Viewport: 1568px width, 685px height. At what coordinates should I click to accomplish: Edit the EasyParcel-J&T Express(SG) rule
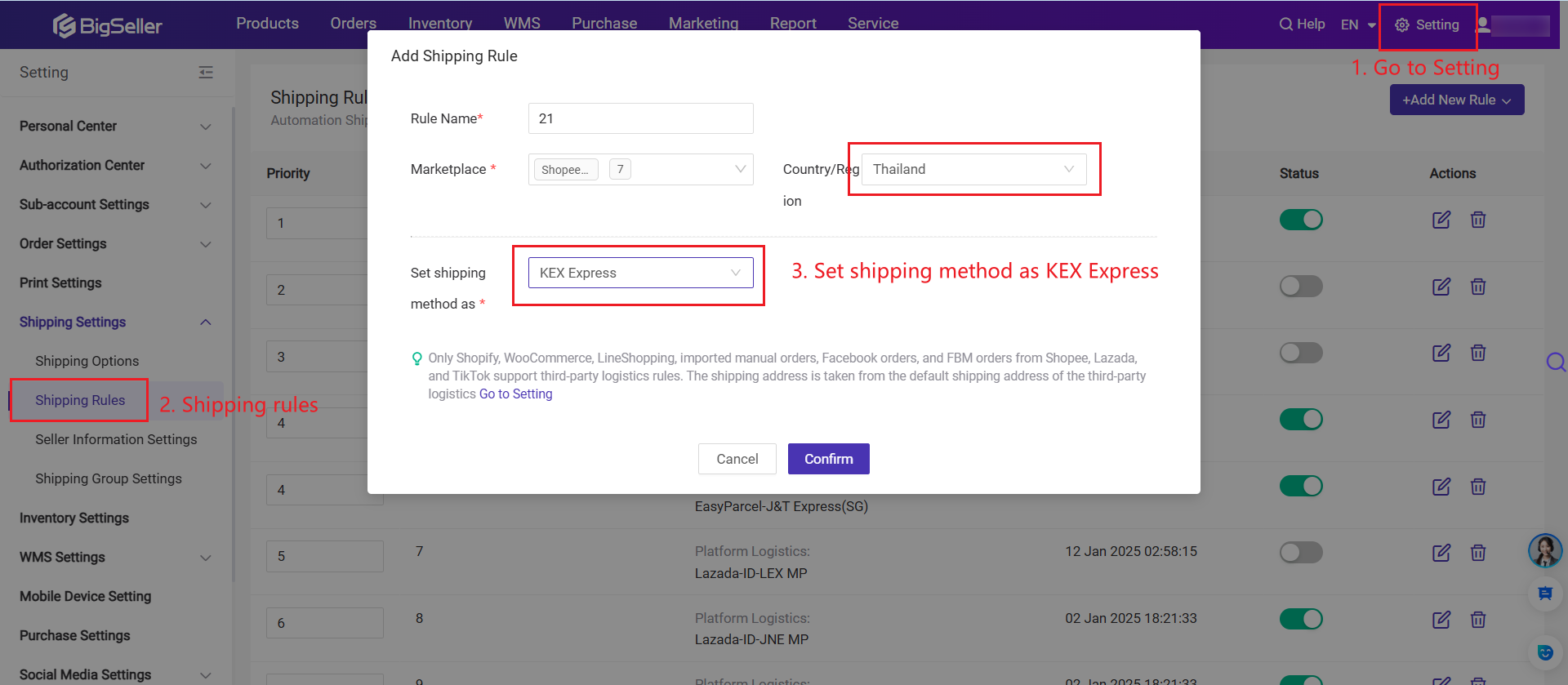1441,487
